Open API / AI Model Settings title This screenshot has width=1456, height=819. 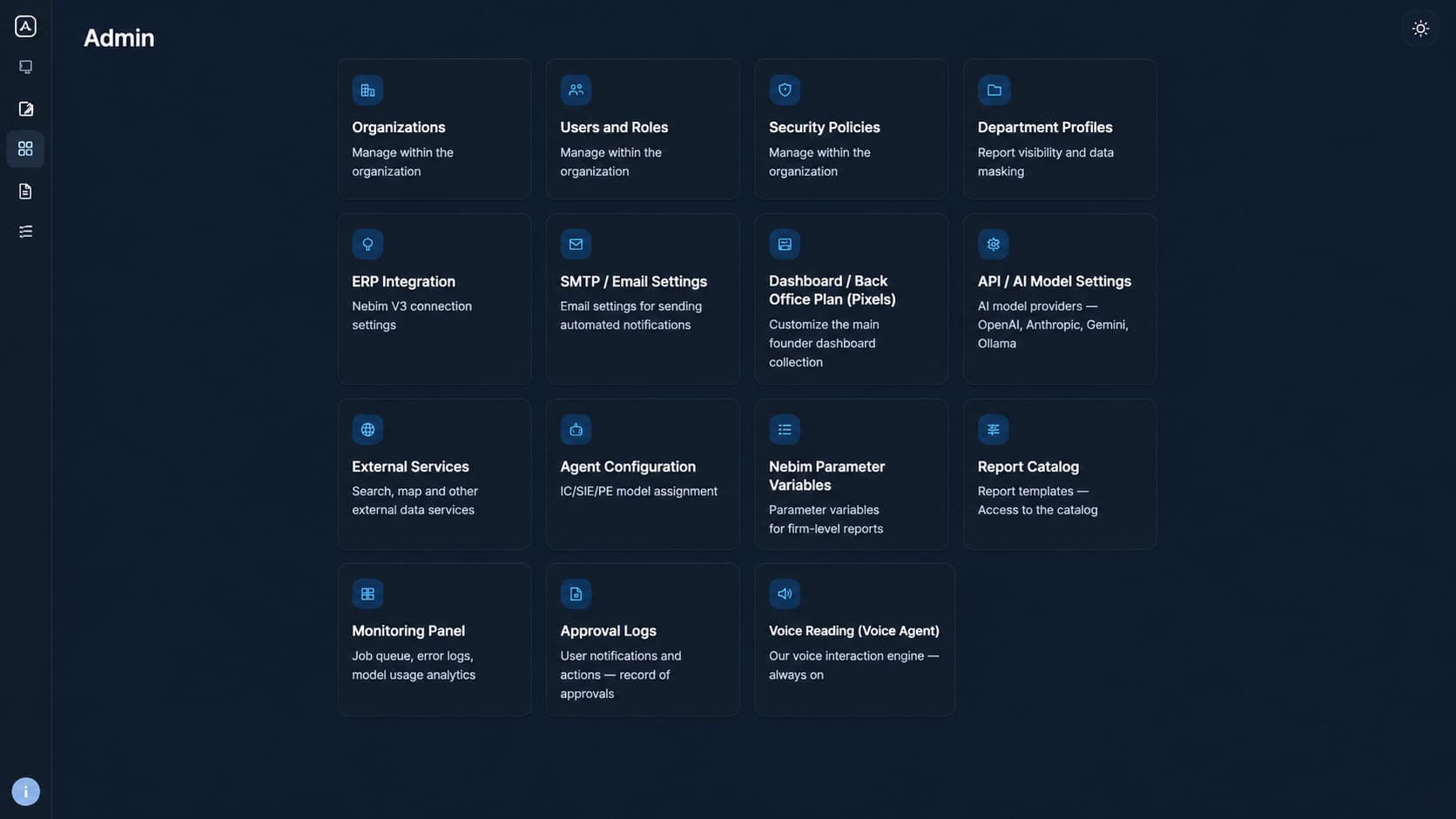[1054, 281]
